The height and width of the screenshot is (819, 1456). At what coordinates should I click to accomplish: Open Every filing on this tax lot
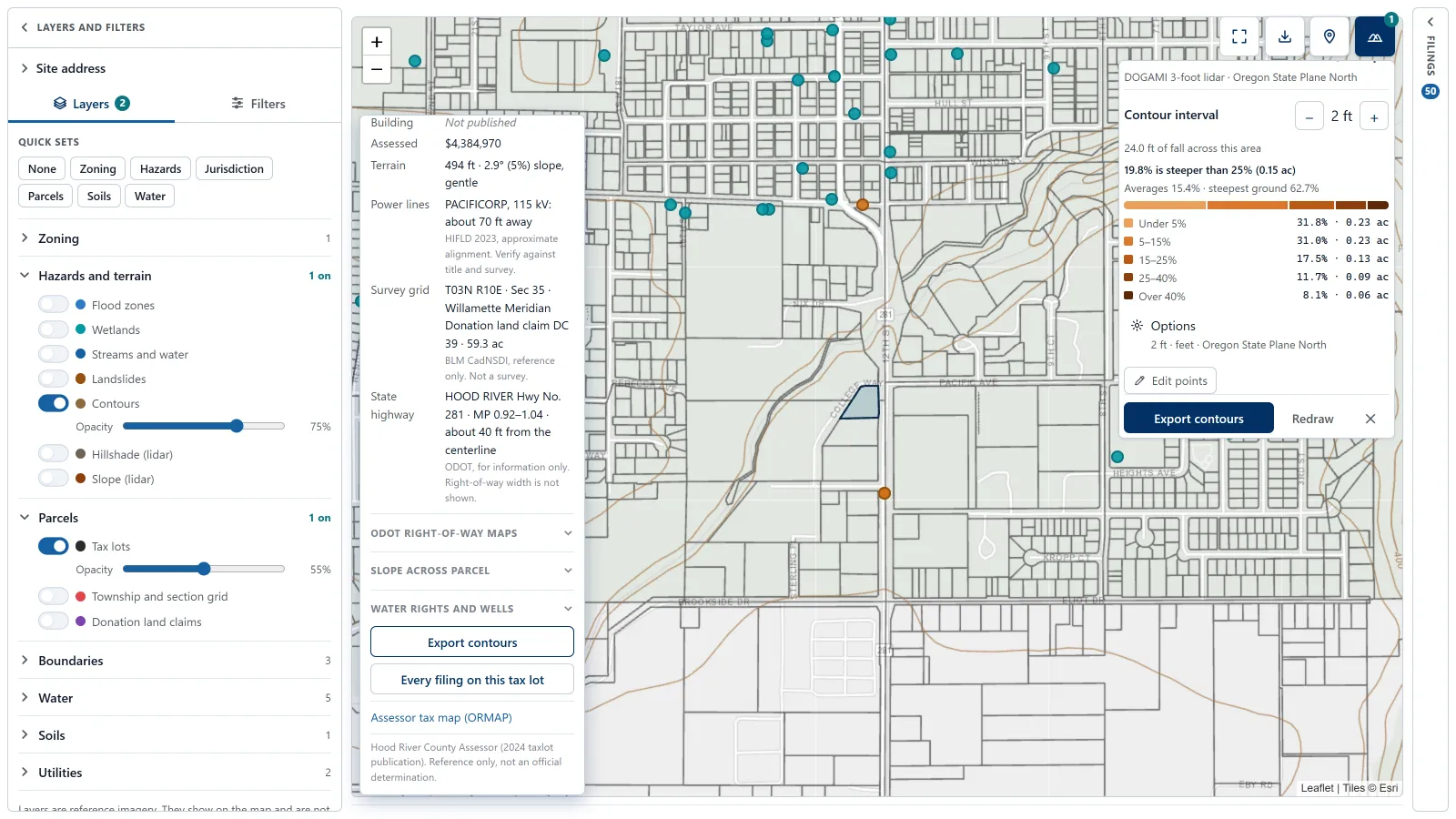(472, 680)
